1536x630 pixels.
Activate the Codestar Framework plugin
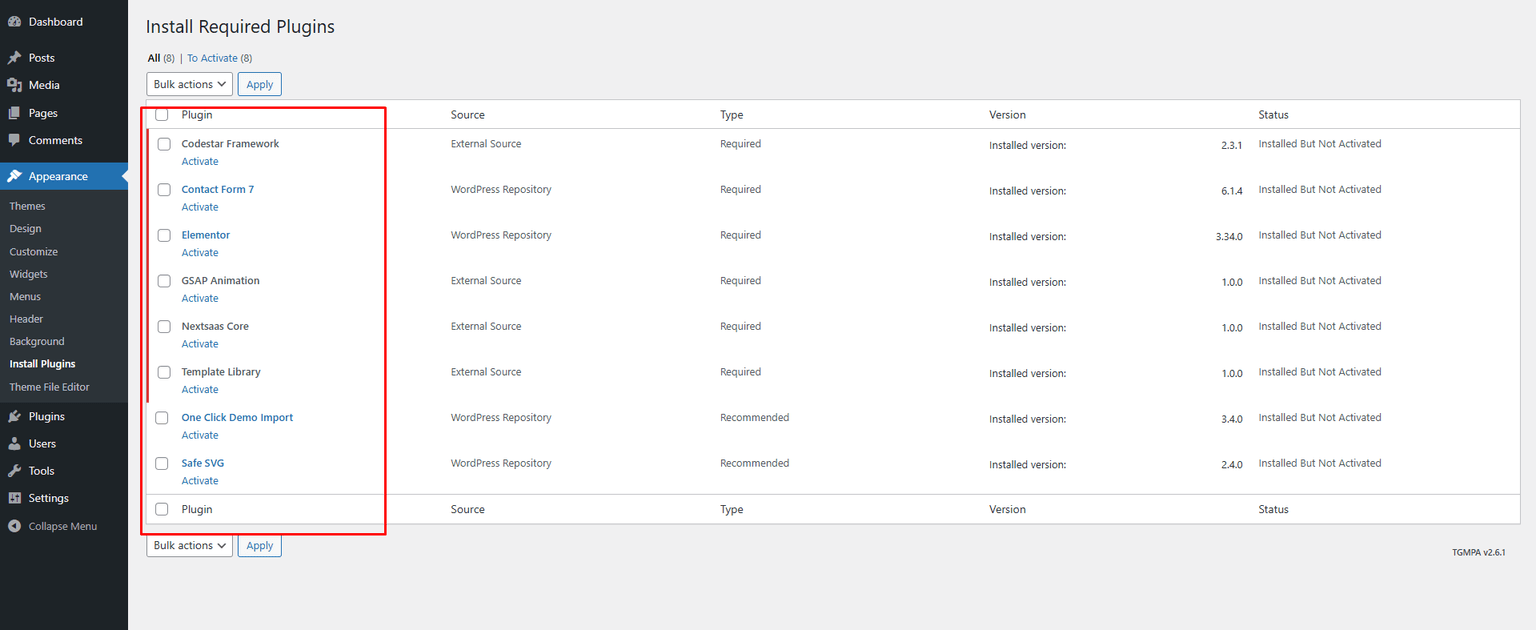[199, 161]
